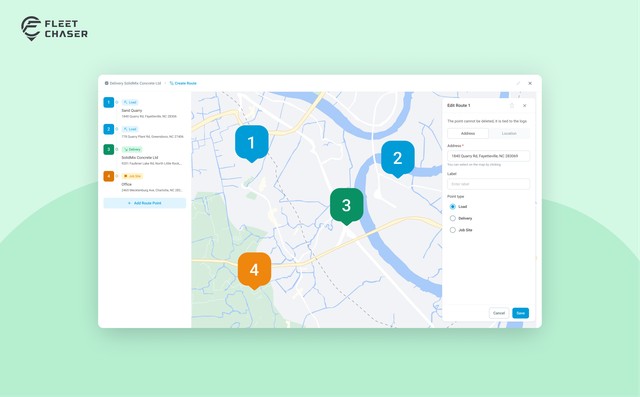Screen dimensions: 640x397
Task: Select map marker number 1
Action: tap(252, 143)
